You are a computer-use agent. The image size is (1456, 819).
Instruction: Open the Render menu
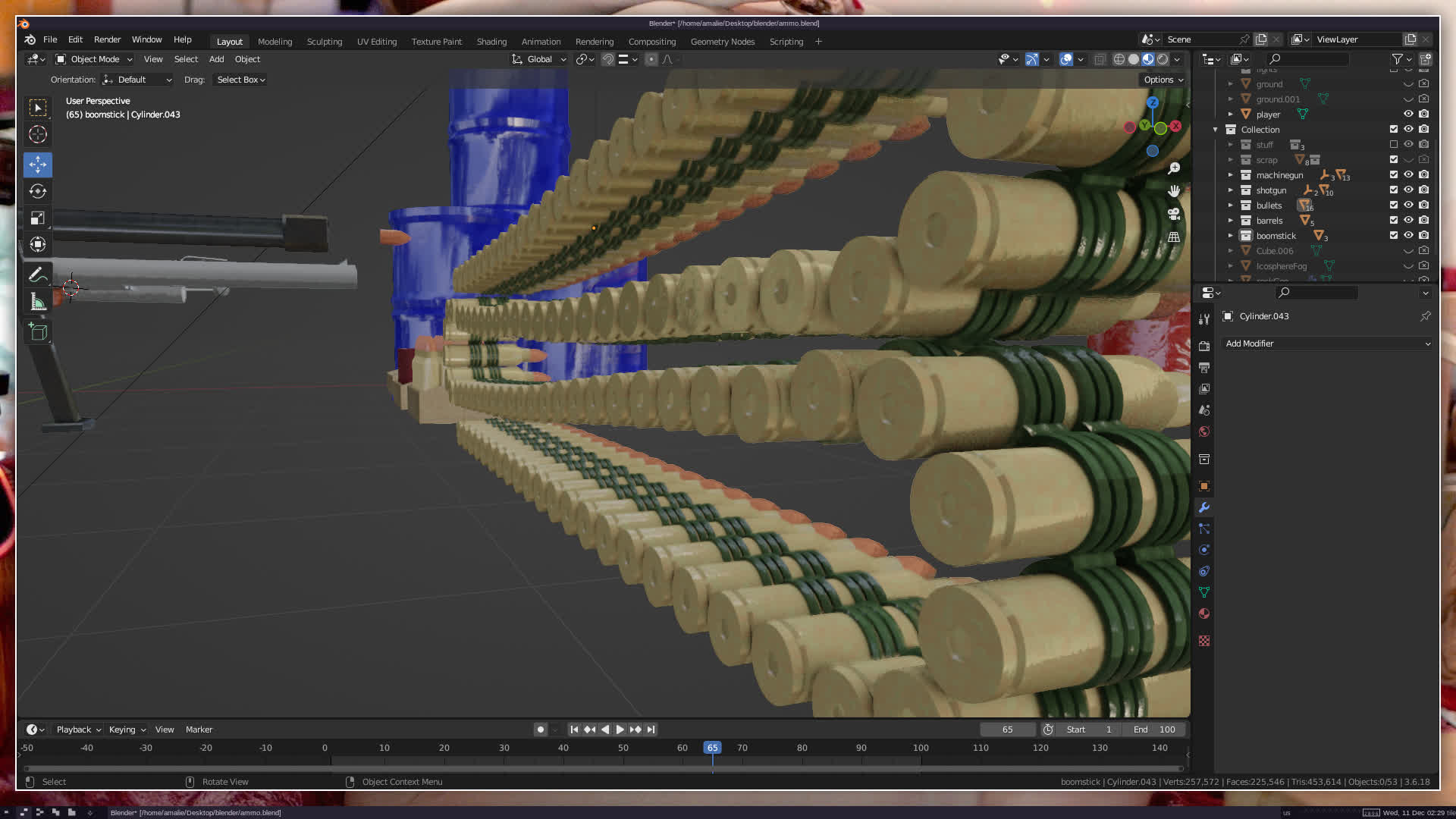pyautogui.click(x=107, y=39)
